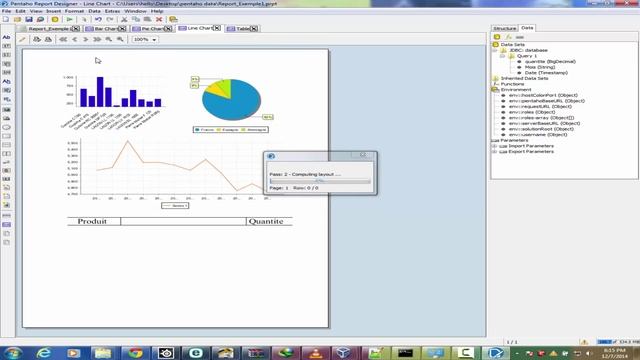Go to last page with double-right arrows
Image resolution: width=640 pixels, height=360 pixels.
coord(97,39)
